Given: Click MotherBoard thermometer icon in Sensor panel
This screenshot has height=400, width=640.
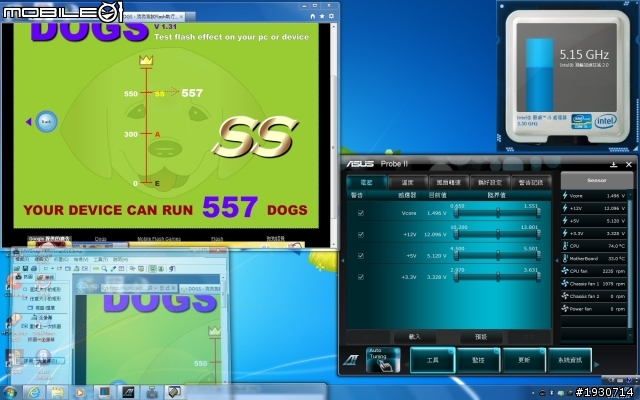Looking at the screenshot, I should tap(565, 258).
